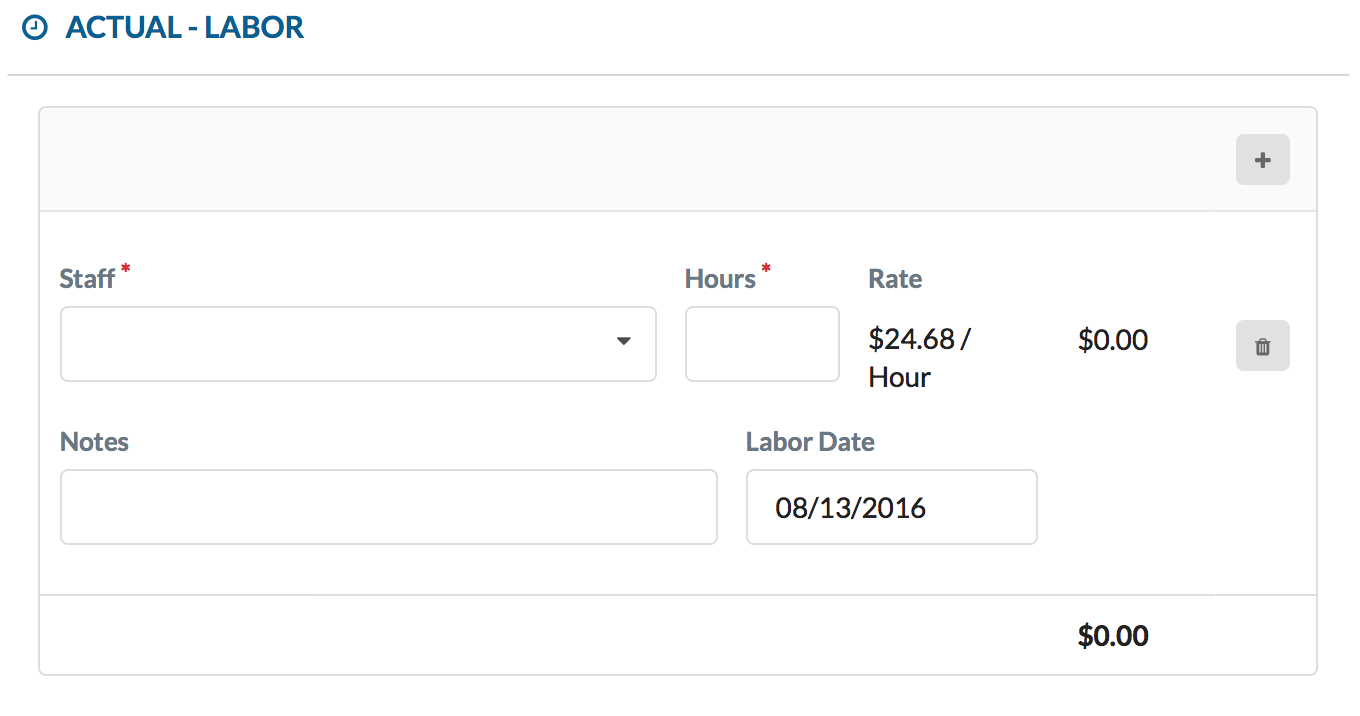Add a new labor row with plus button

(x=1262, y=159)
